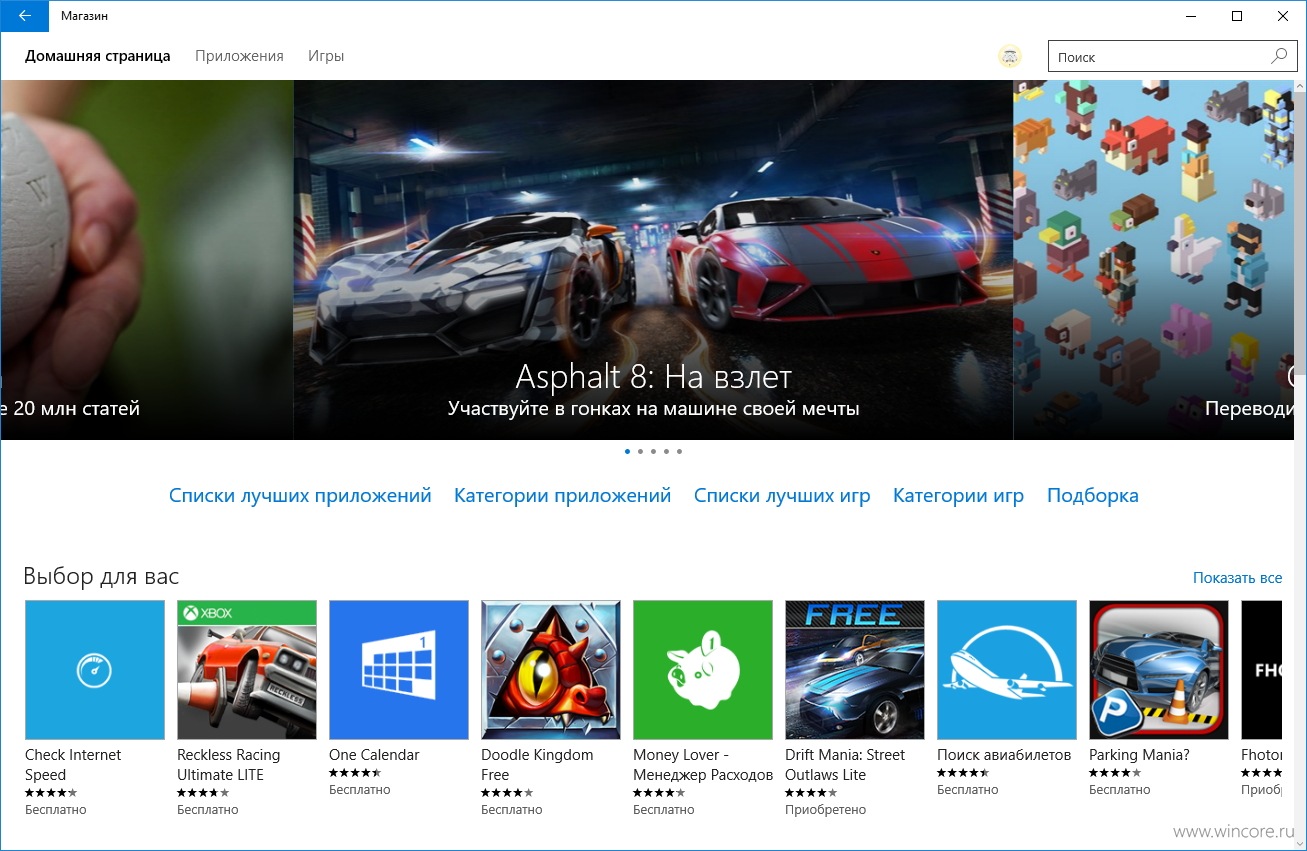Select the fifth carousel page dot

pos(679,451)
